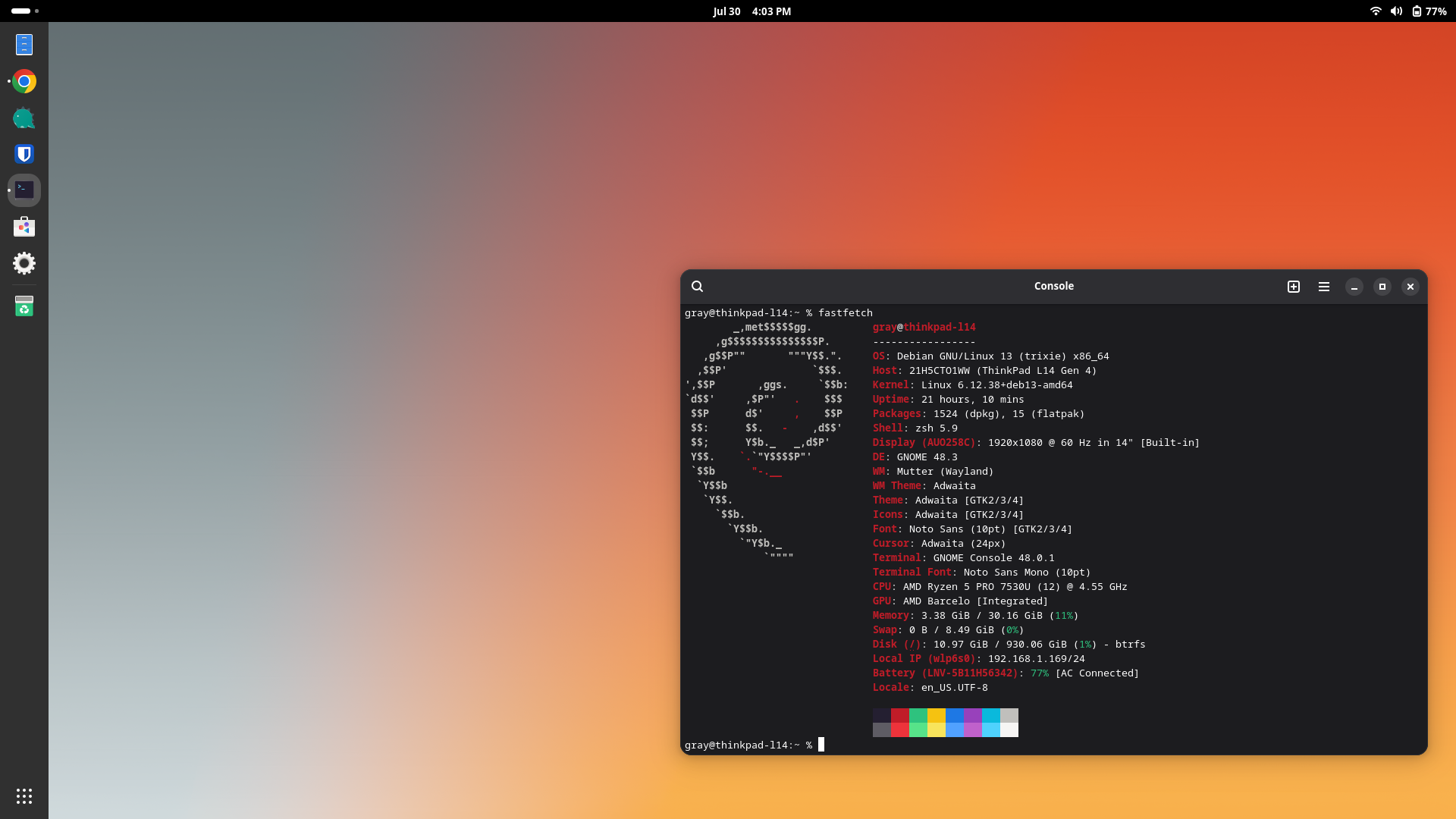Minimize the Console window
The image size is (1456, 819).
(x=1354, y=287)
